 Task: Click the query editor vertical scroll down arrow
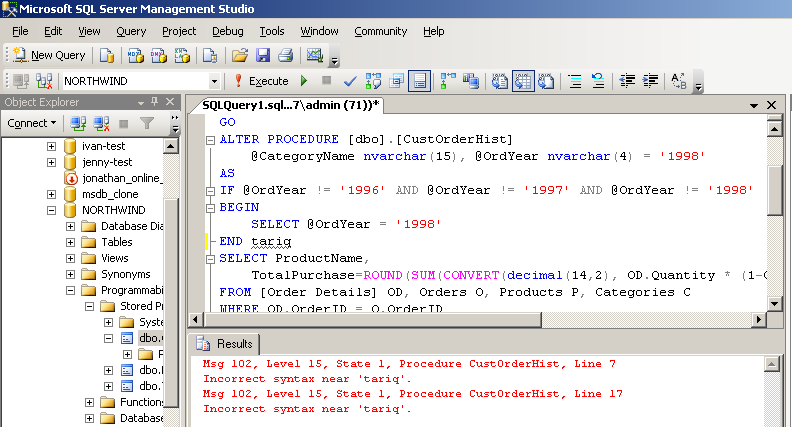(774, 304)
